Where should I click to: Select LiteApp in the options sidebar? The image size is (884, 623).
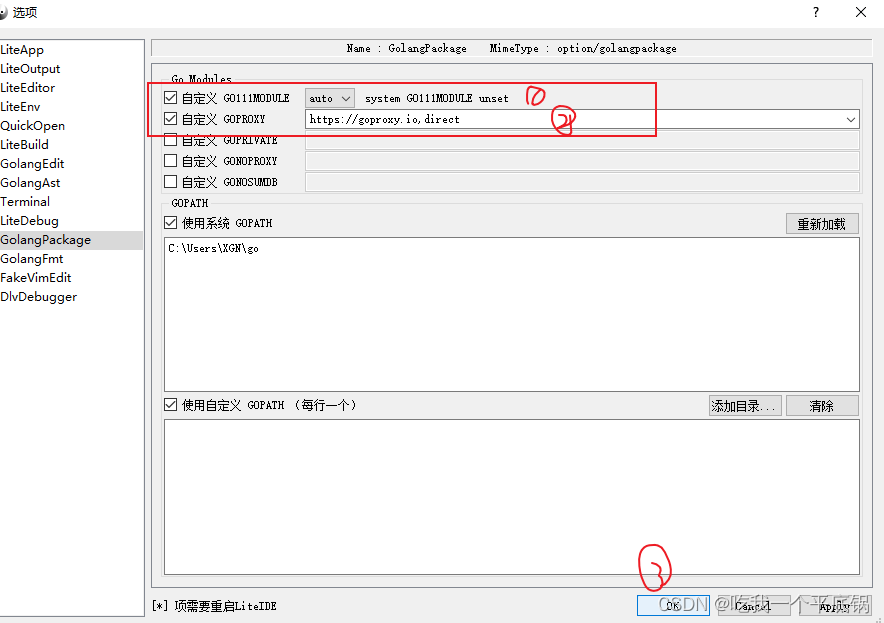22,49
